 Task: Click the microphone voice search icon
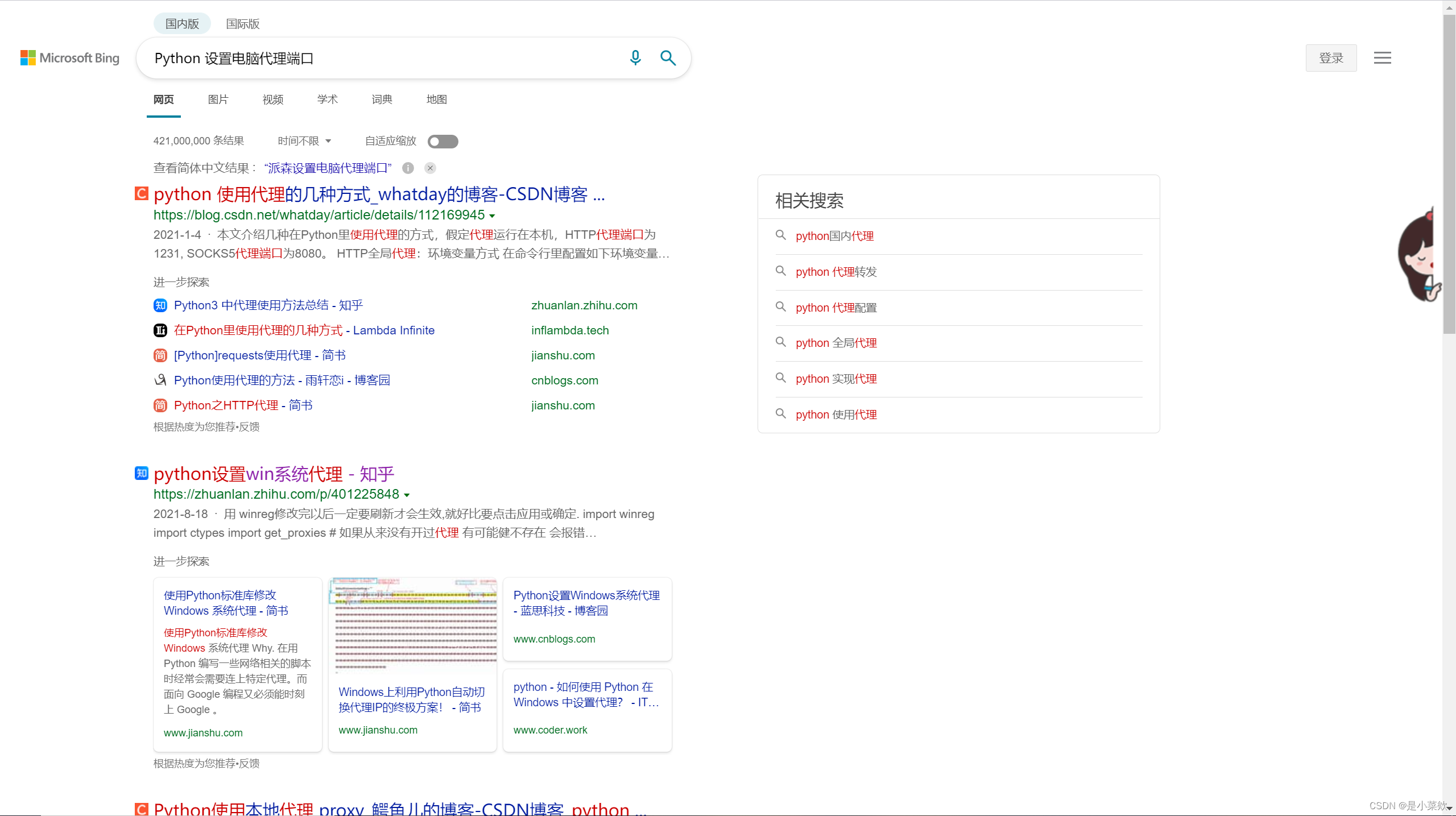(635, 58)
